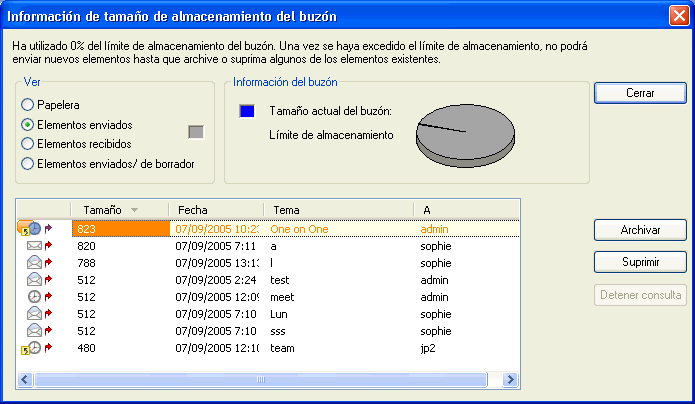Click recipient 'sophie' in the Lun row
The height and width of the screenshot is (404, 695).
(436, 314)
